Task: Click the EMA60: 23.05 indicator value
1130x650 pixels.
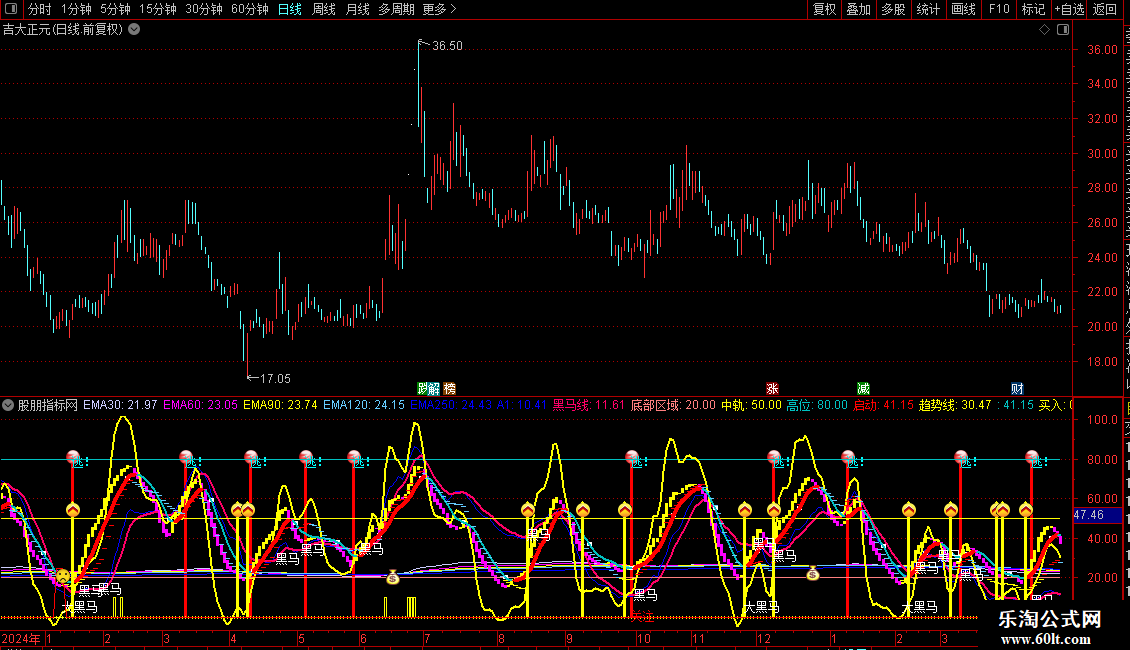Action: [200, 405]
